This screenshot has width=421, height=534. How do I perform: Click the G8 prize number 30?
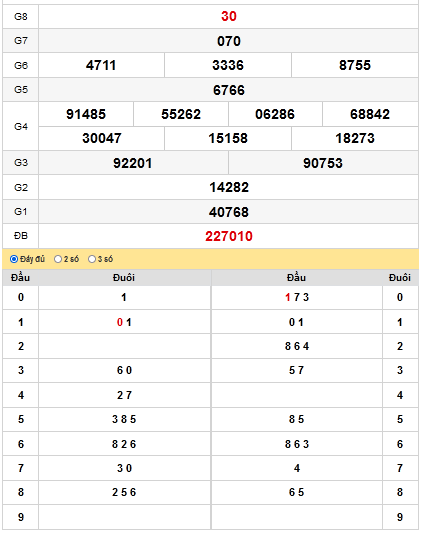click(229, 16)
